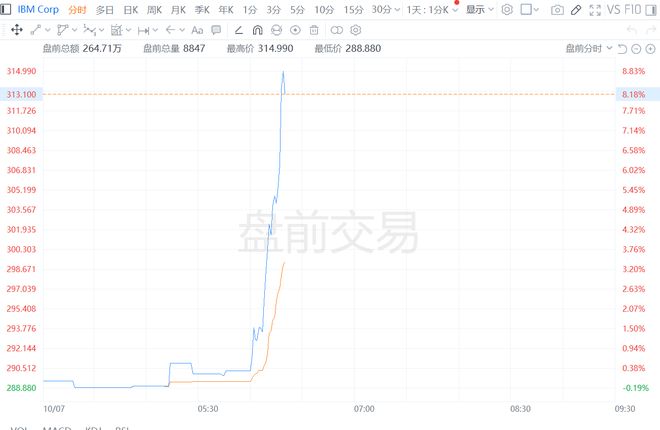Screen dimensions: 660x430
Task: Select the forecast/calculation drawing tool
Action: pyautogui.click(x=116, y=30)
